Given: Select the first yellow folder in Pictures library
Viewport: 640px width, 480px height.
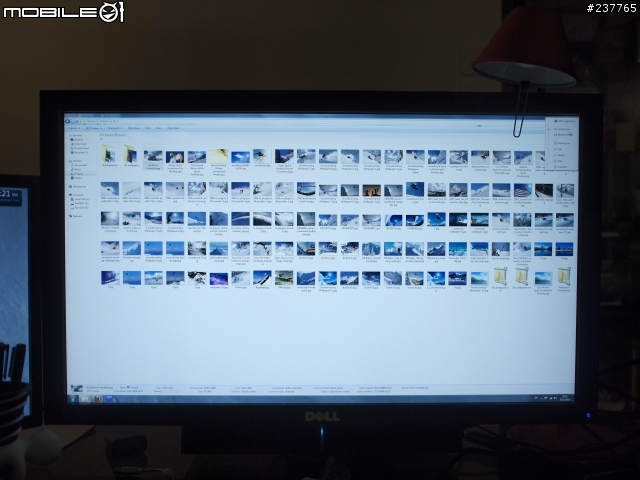Looking at the screenshot, I should (x=109, y=154).
